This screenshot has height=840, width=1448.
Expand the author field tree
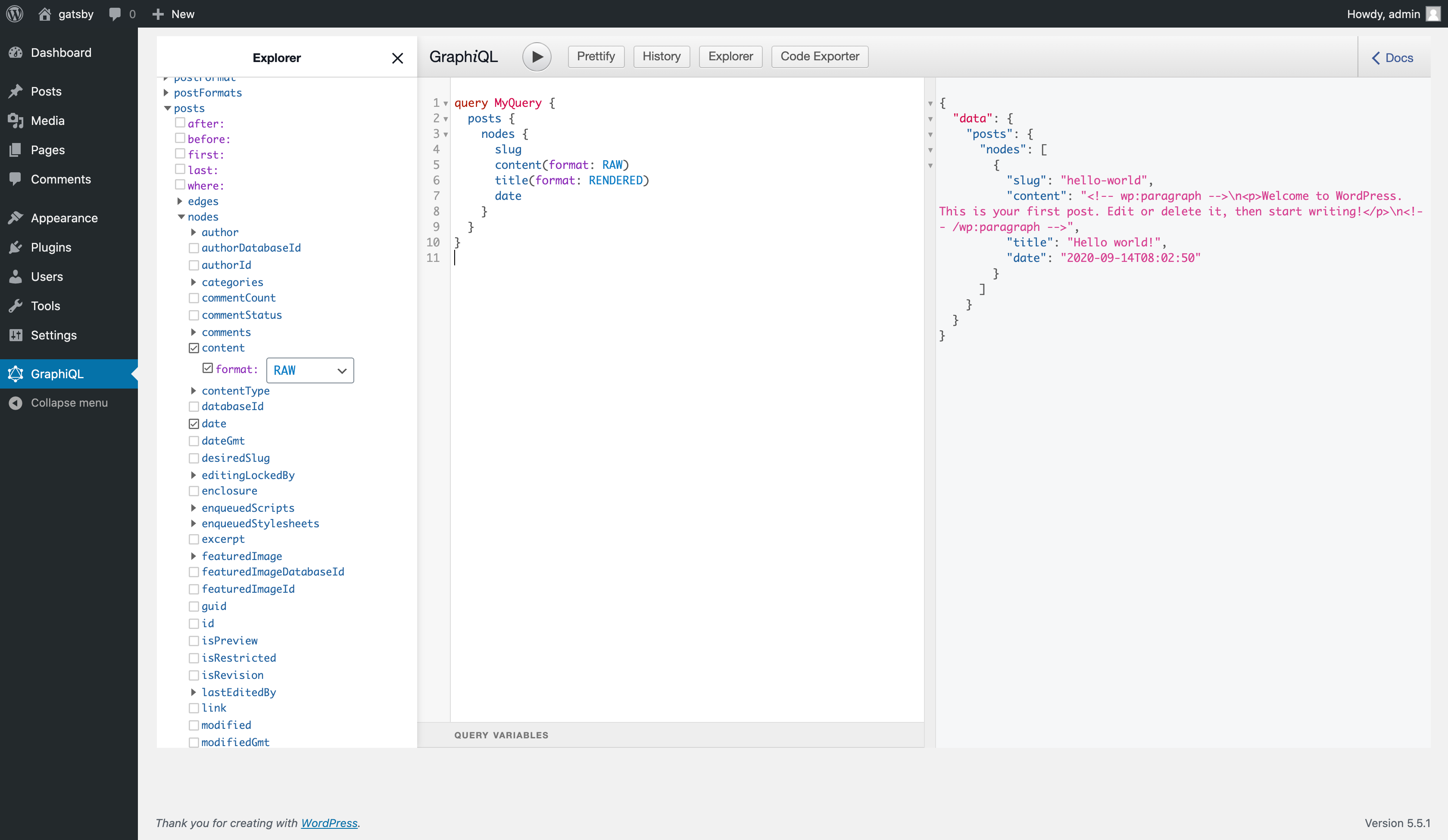[x=193, y=232]
